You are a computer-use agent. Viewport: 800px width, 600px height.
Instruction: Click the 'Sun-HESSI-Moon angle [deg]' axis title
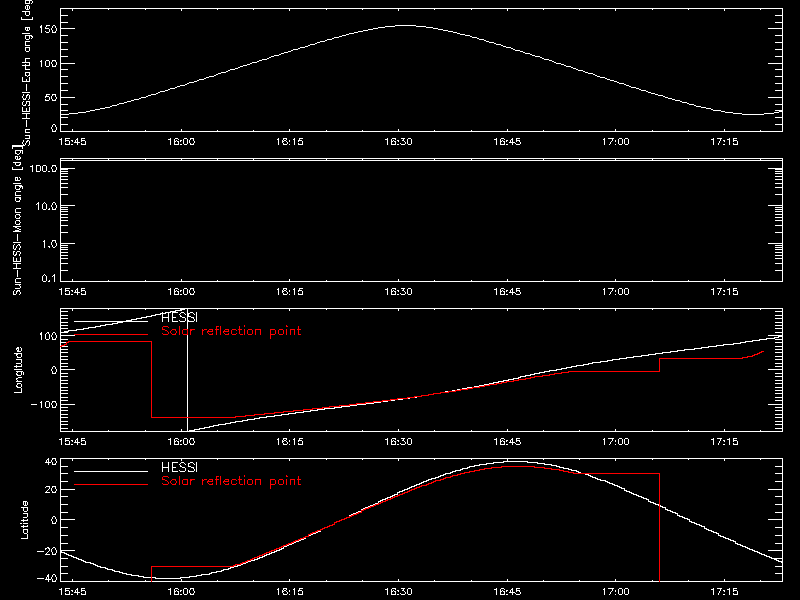click(17, 220)
